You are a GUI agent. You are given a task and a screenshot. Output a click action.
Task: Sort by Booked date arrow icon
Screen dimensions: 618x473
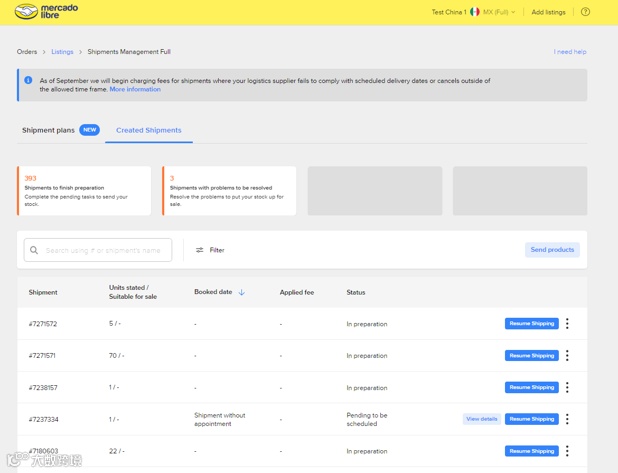point(242,292)
